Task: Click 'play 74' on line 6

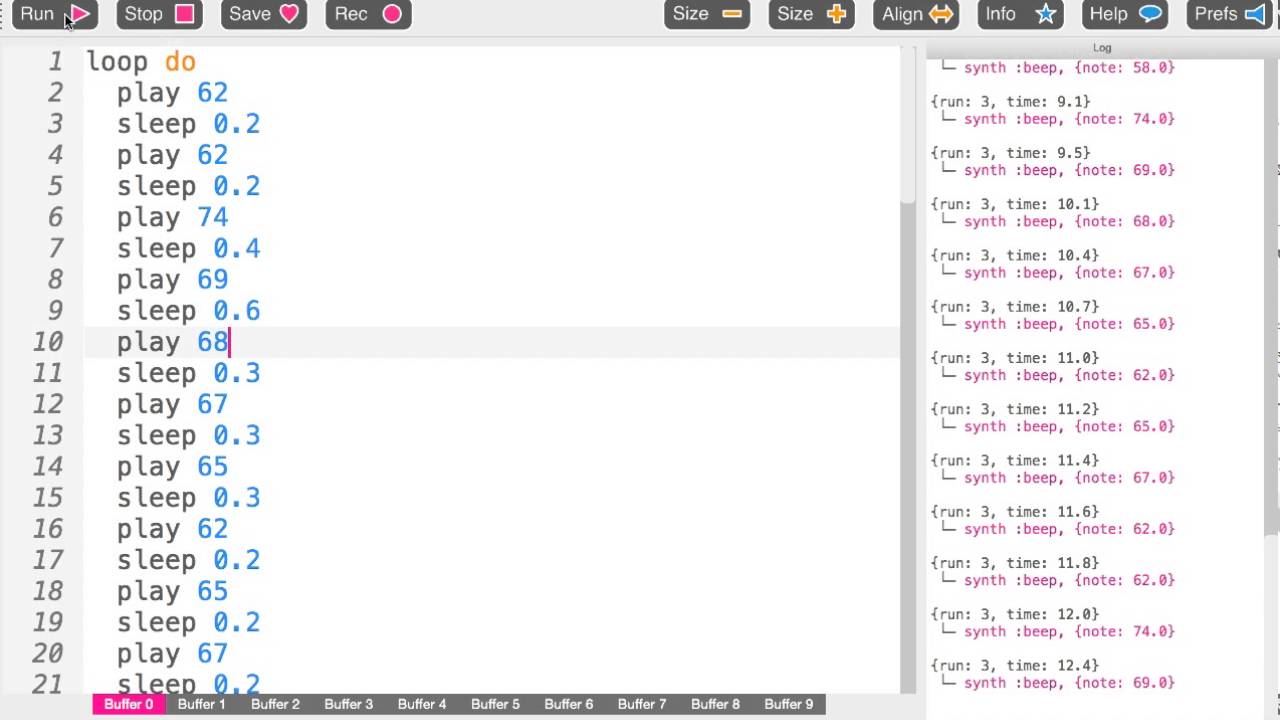Action: (172, 217)
